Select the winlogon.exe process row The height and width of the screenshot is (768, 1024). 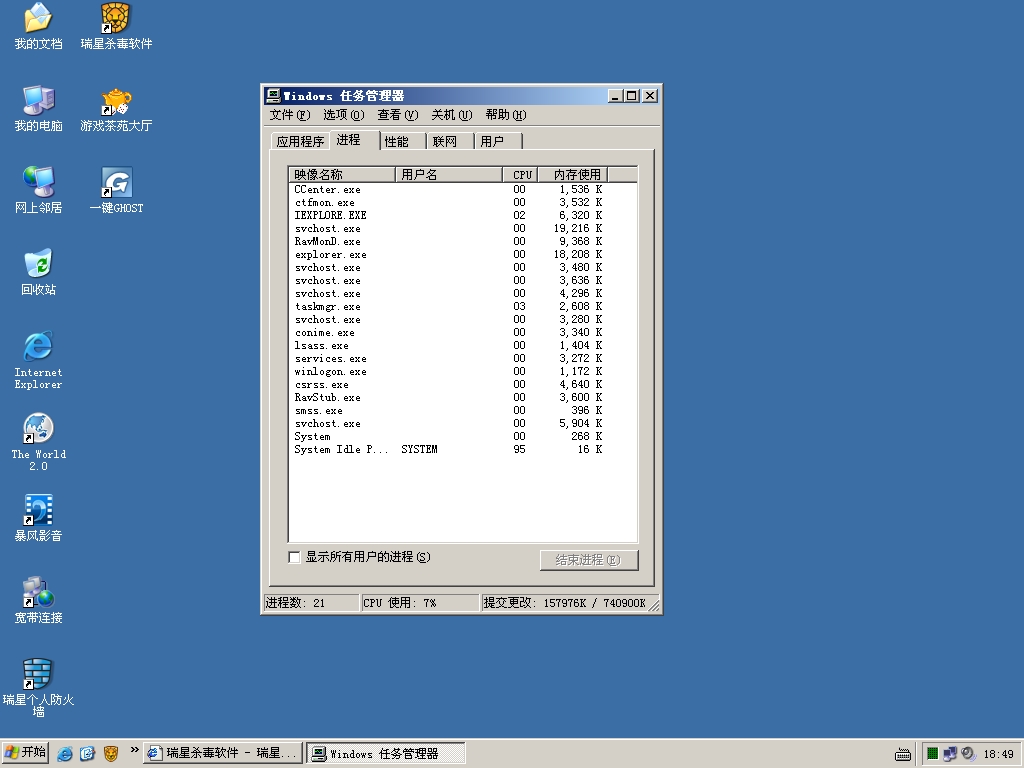(x=463, y=372)
